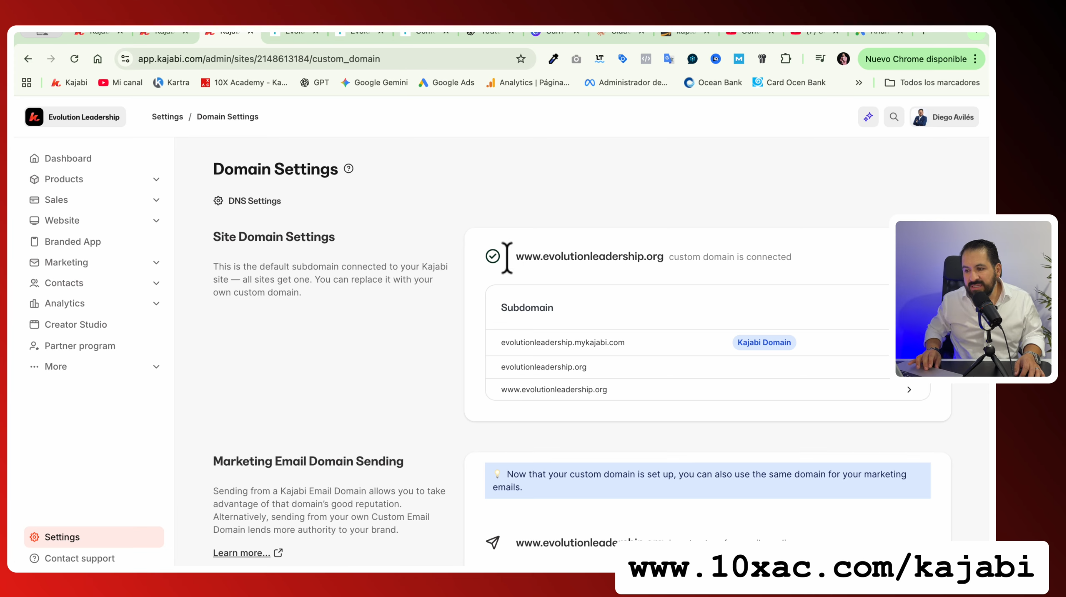Click the Evolution Leadership site switcher
This screenshot has width=1066, height=597.
(75, 117)
